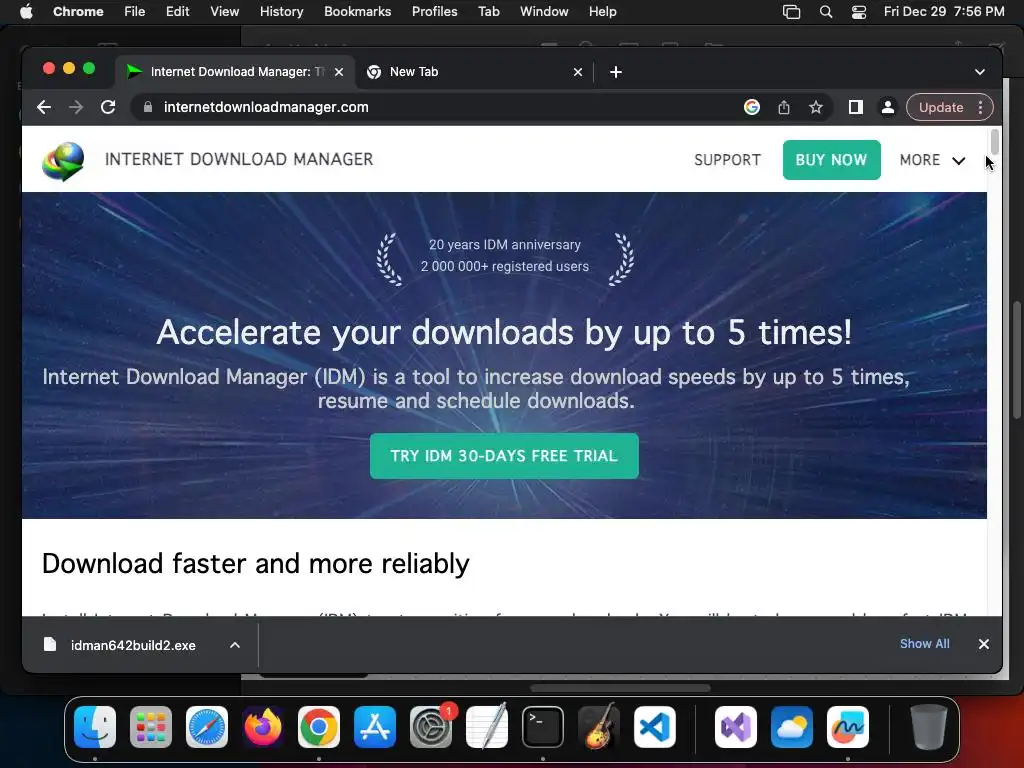Close the Internet Download Manager tab
This screenshot has height=768, width=1024.
click(339, 72)
